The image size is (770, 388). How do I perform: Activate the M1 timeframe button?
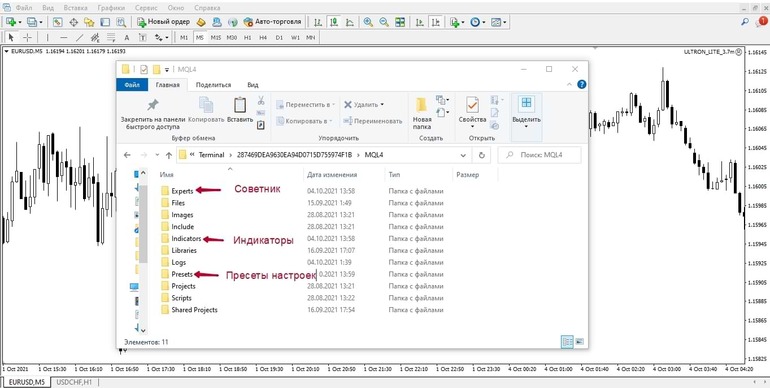pos(184,37)
